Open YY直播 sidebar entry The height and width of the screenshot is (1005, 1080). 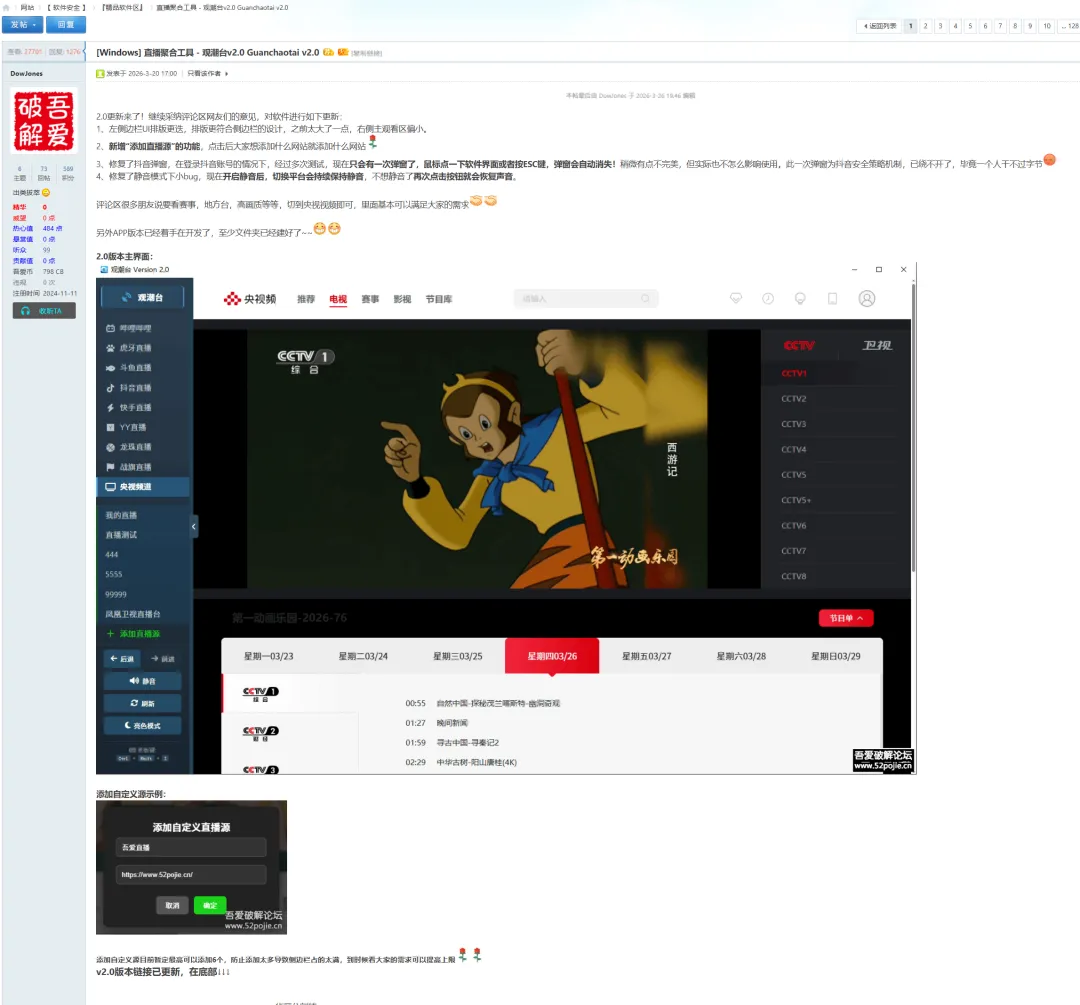pyautogui.click(x=143, y=427)
